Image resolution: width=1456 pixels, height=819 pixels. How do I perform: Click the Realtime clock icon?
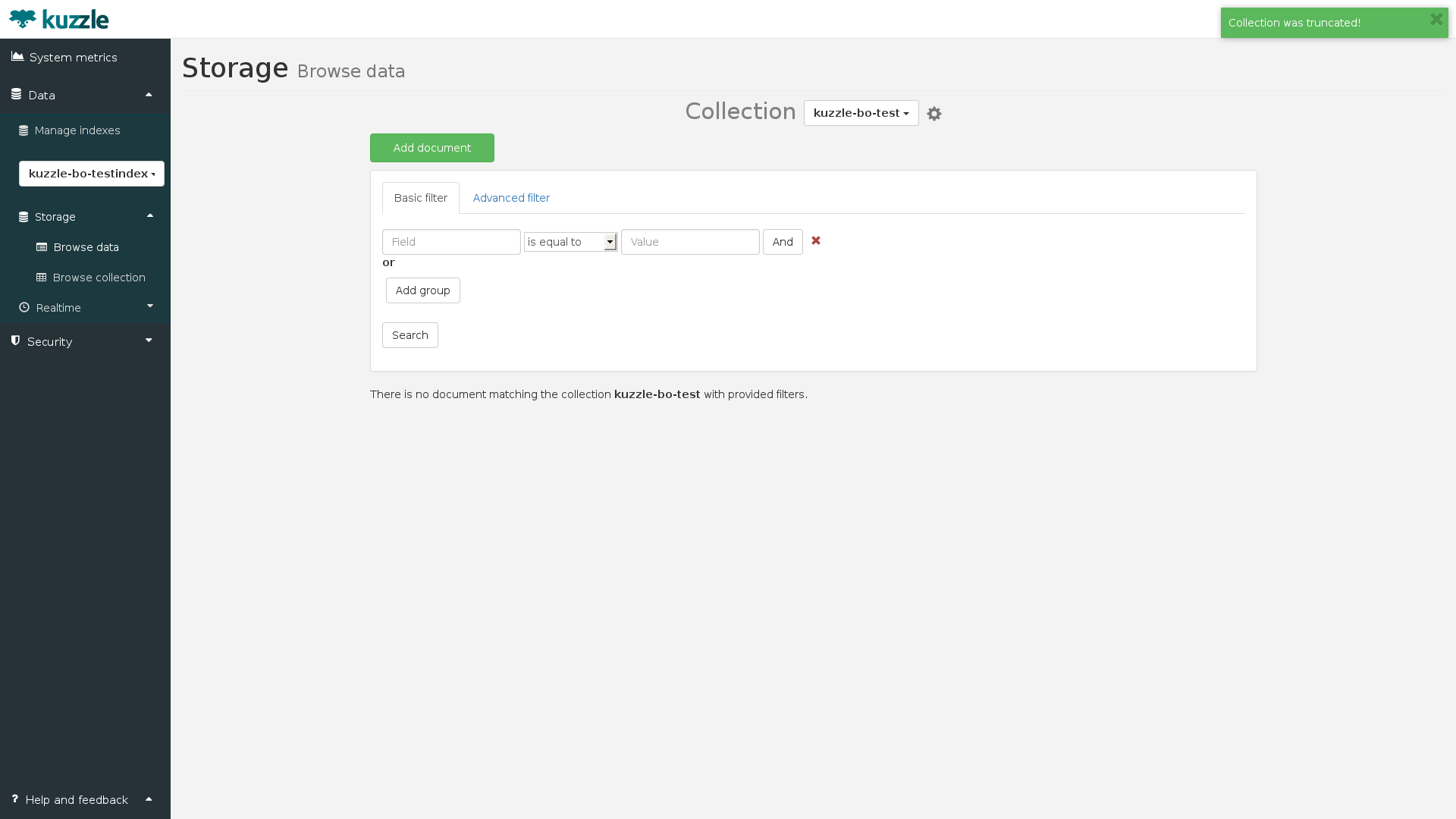24,307
